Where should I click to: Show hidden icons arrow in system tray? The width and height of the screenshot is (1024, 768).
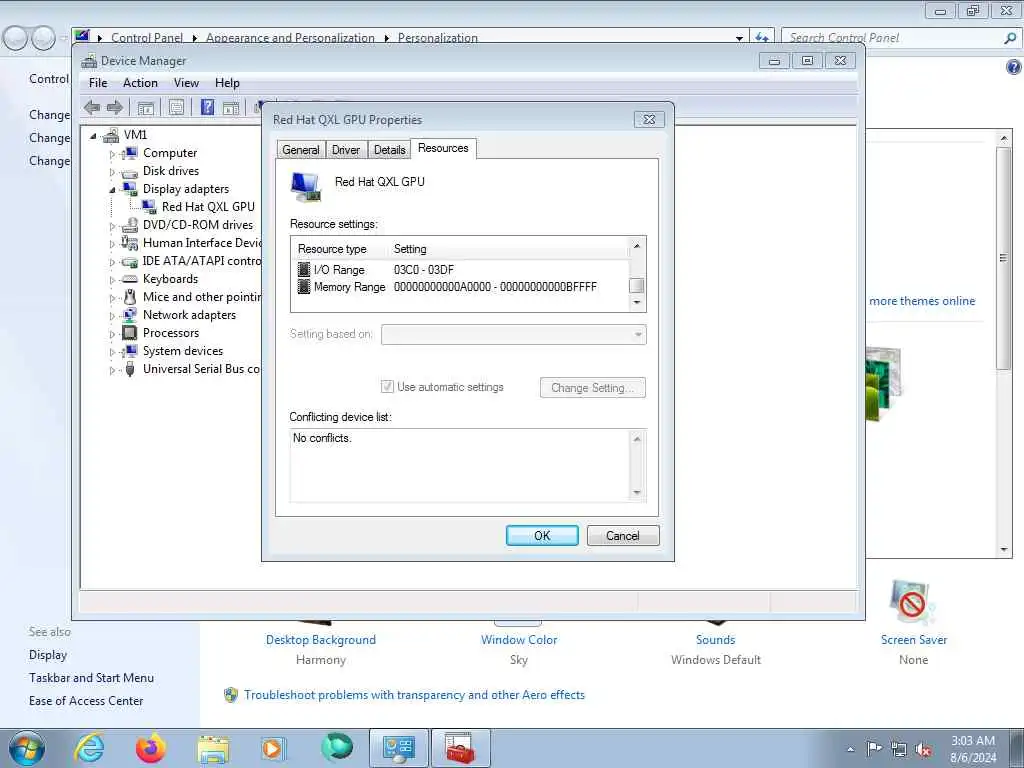pyautogui.click(x=850, y=750)
